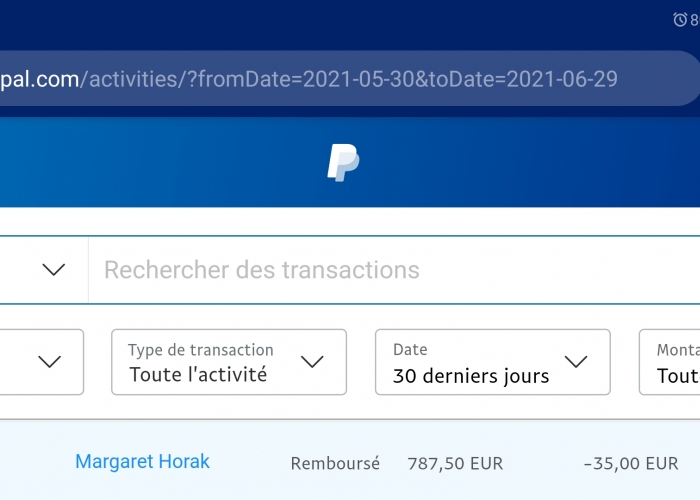The image size is (700, 500).
Task: Open the Date filter dropdown
Action: click(x=493, y=362)
